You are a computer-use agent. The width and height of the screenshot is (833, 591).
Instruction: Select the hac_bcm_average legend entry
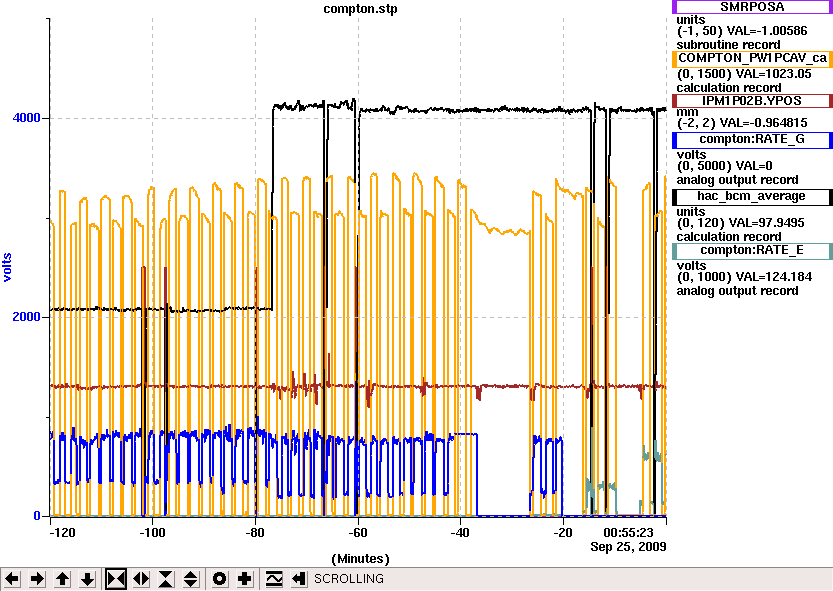coord(752,197)
